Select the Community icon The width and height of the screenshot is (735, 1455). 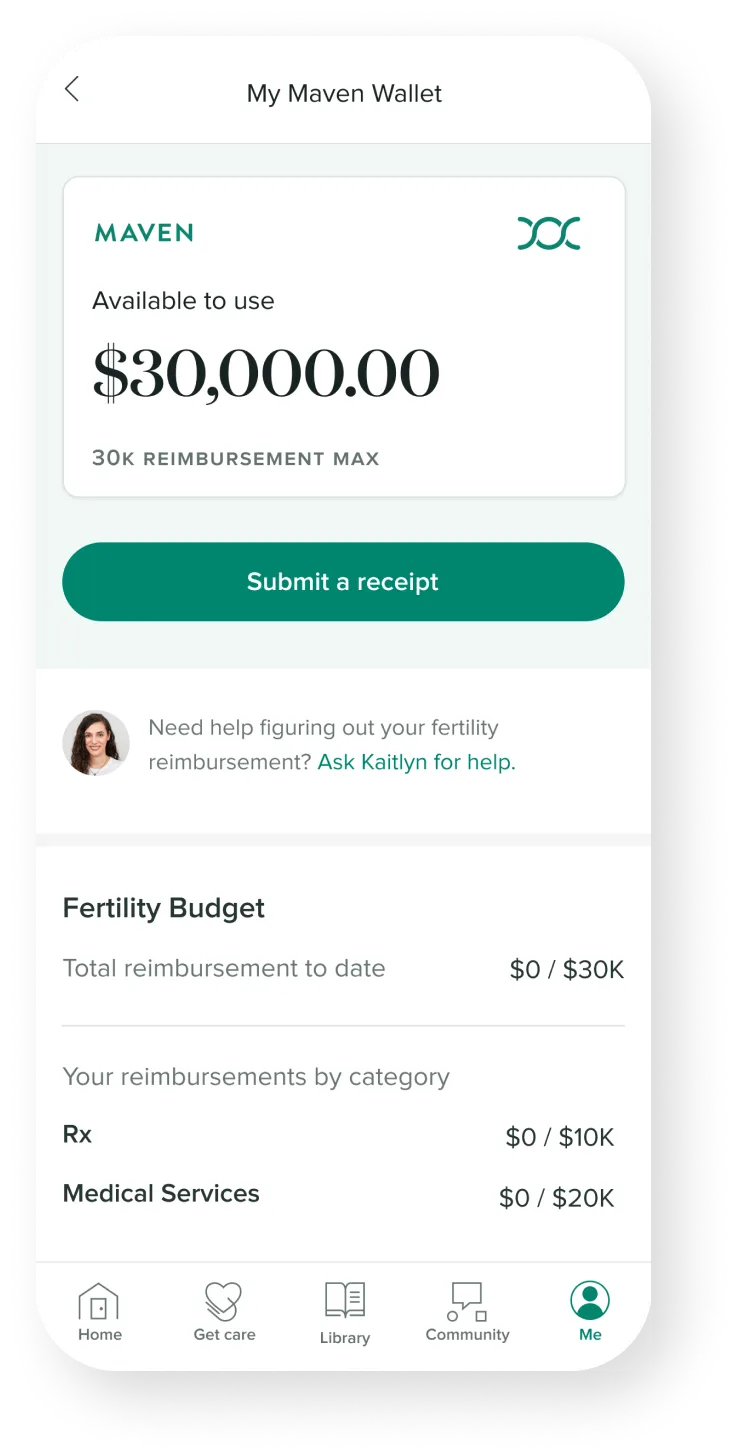(x=467, y=1310)
